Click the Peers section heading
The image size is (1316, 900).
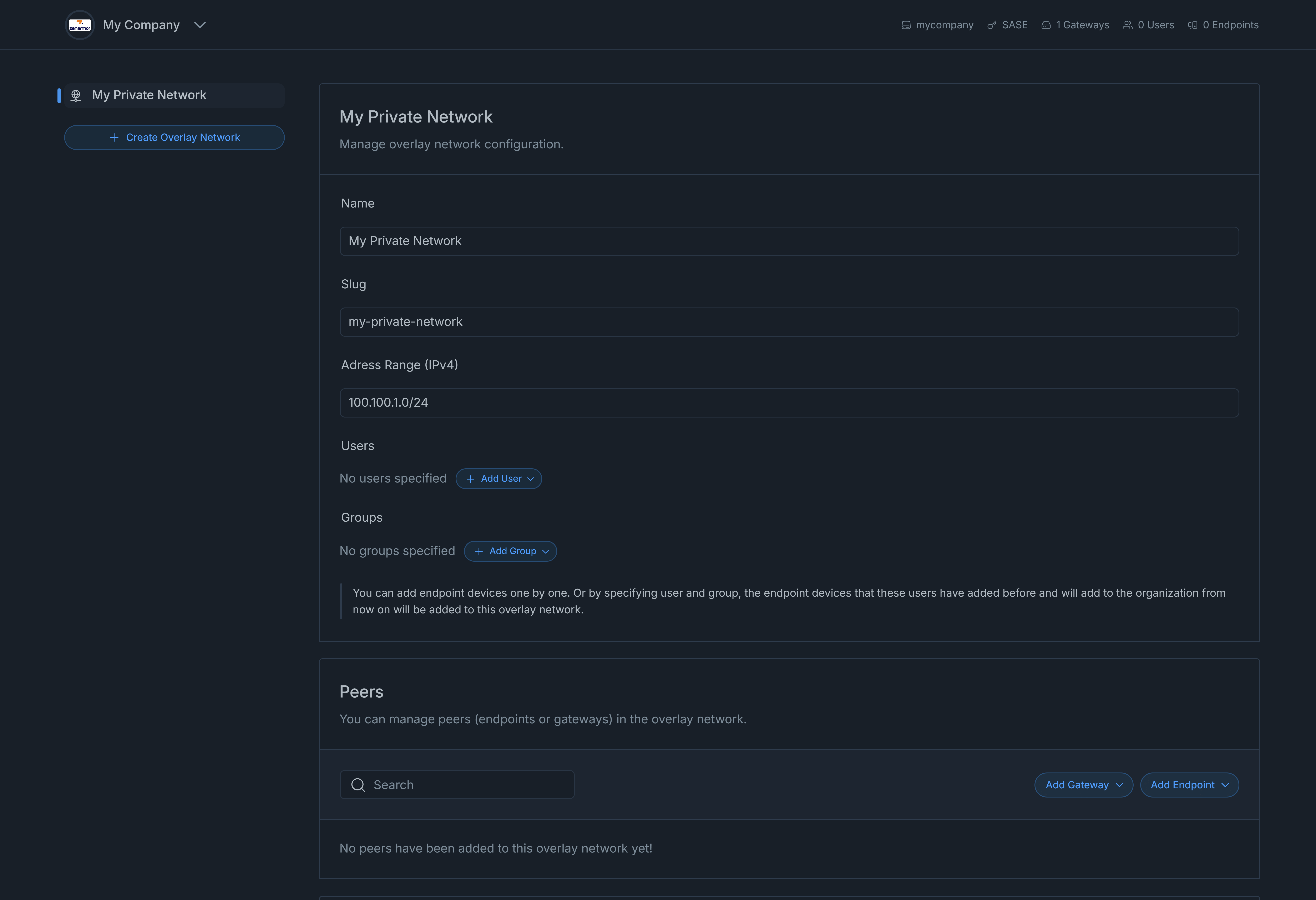point(361,692)
